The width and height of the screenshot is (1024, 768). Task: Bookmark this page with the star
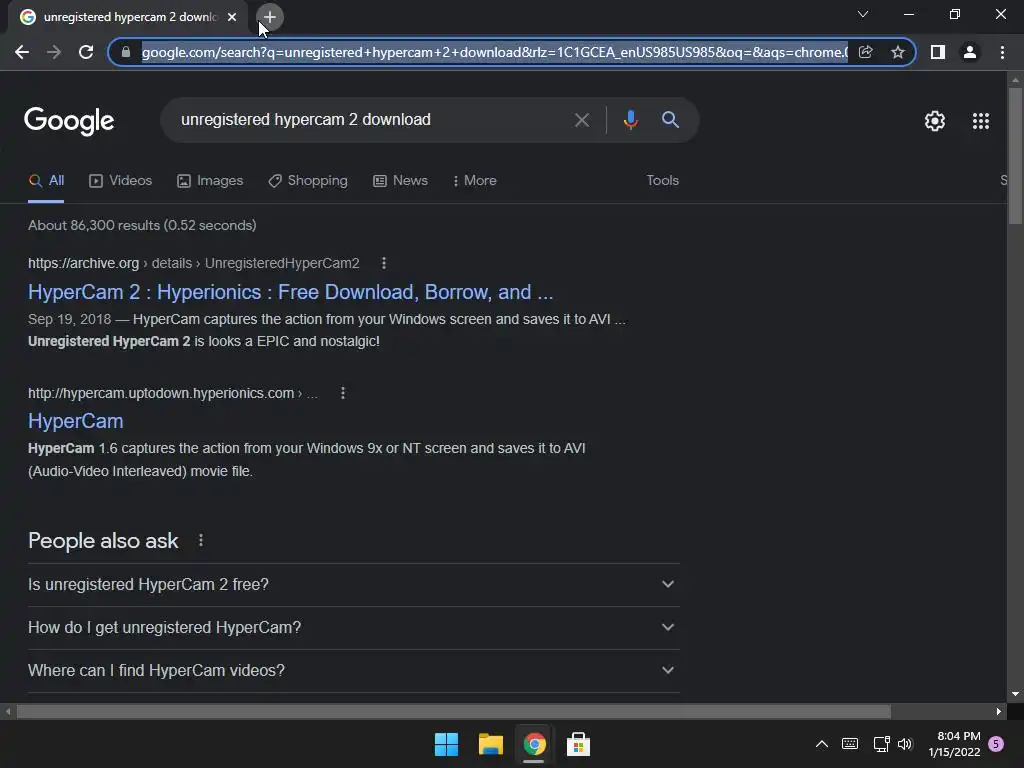[898, 52]
